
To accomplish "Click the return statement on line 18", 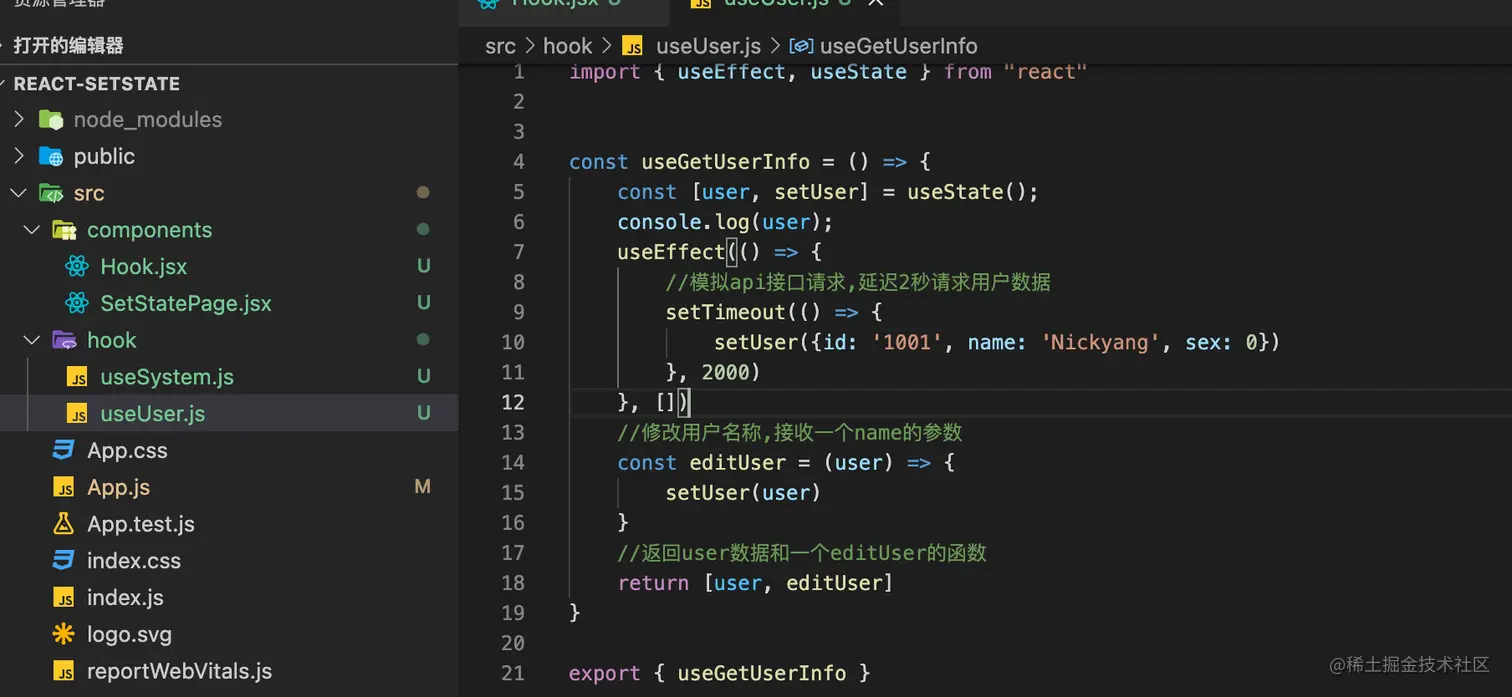I will [755, 583].
